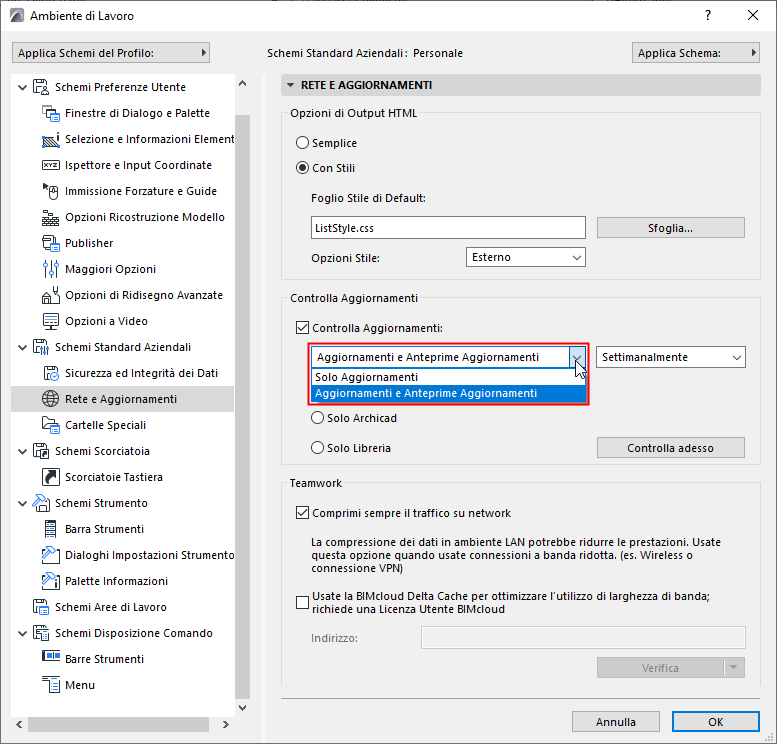This screenshot has height=744, width=777.
Task: Collapse the Schemi Scorciatoia tree node
Action: pos(22,452)
